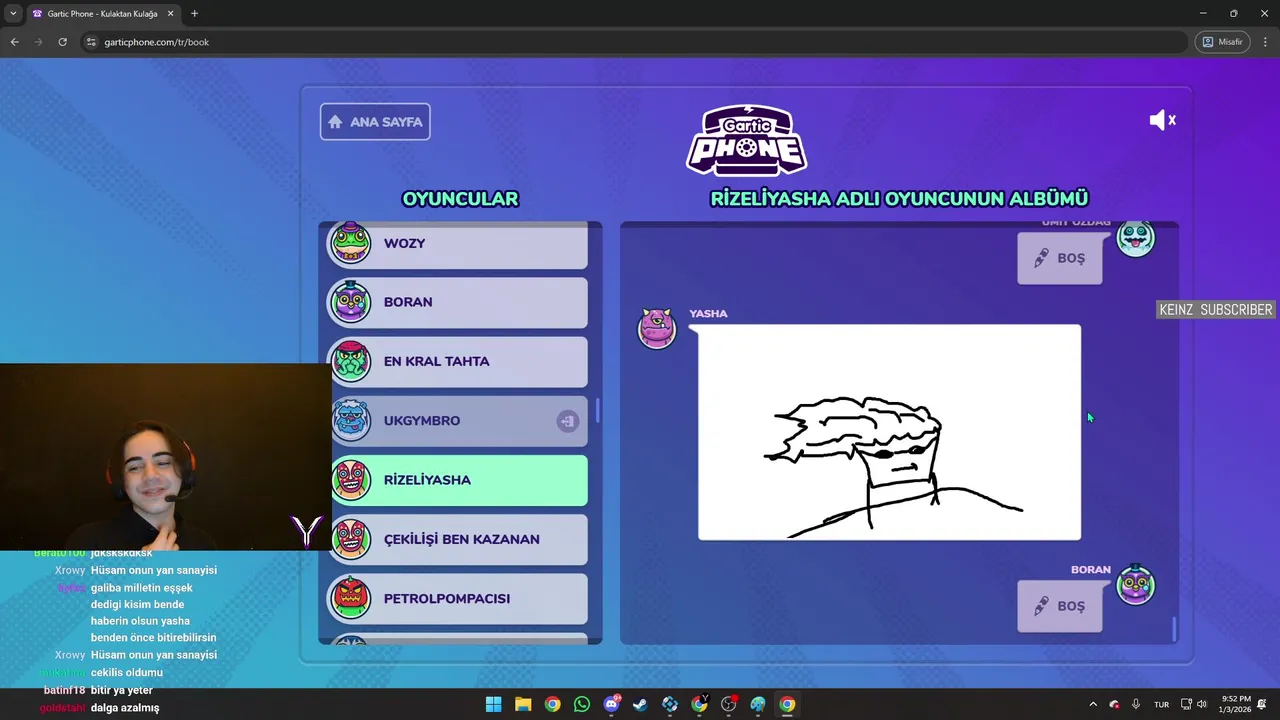Open the clock showing 9:52 PM
Viewport: 1280px width, 720px height.
click(1236, 704)
